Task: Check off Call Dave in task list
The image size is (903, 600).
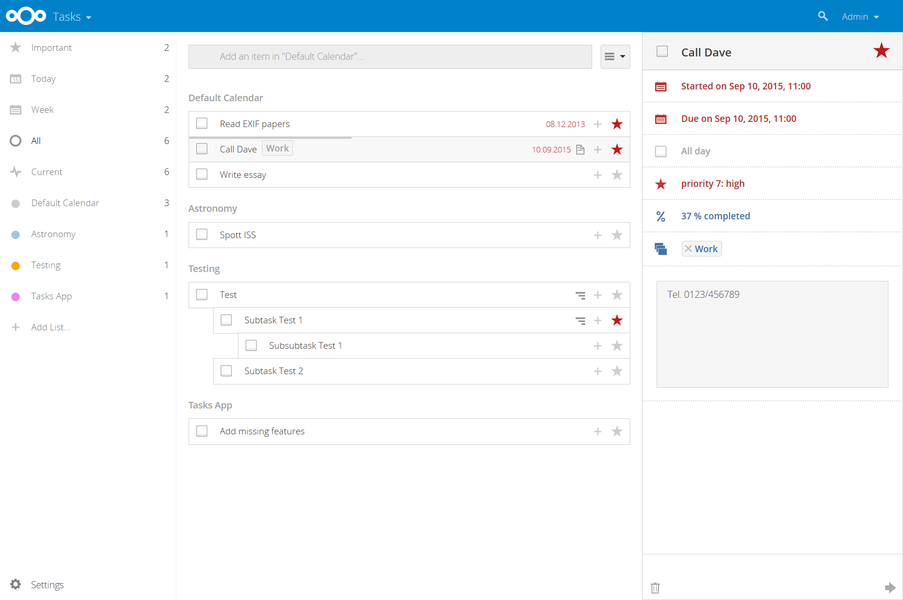Action: [202, 149]
